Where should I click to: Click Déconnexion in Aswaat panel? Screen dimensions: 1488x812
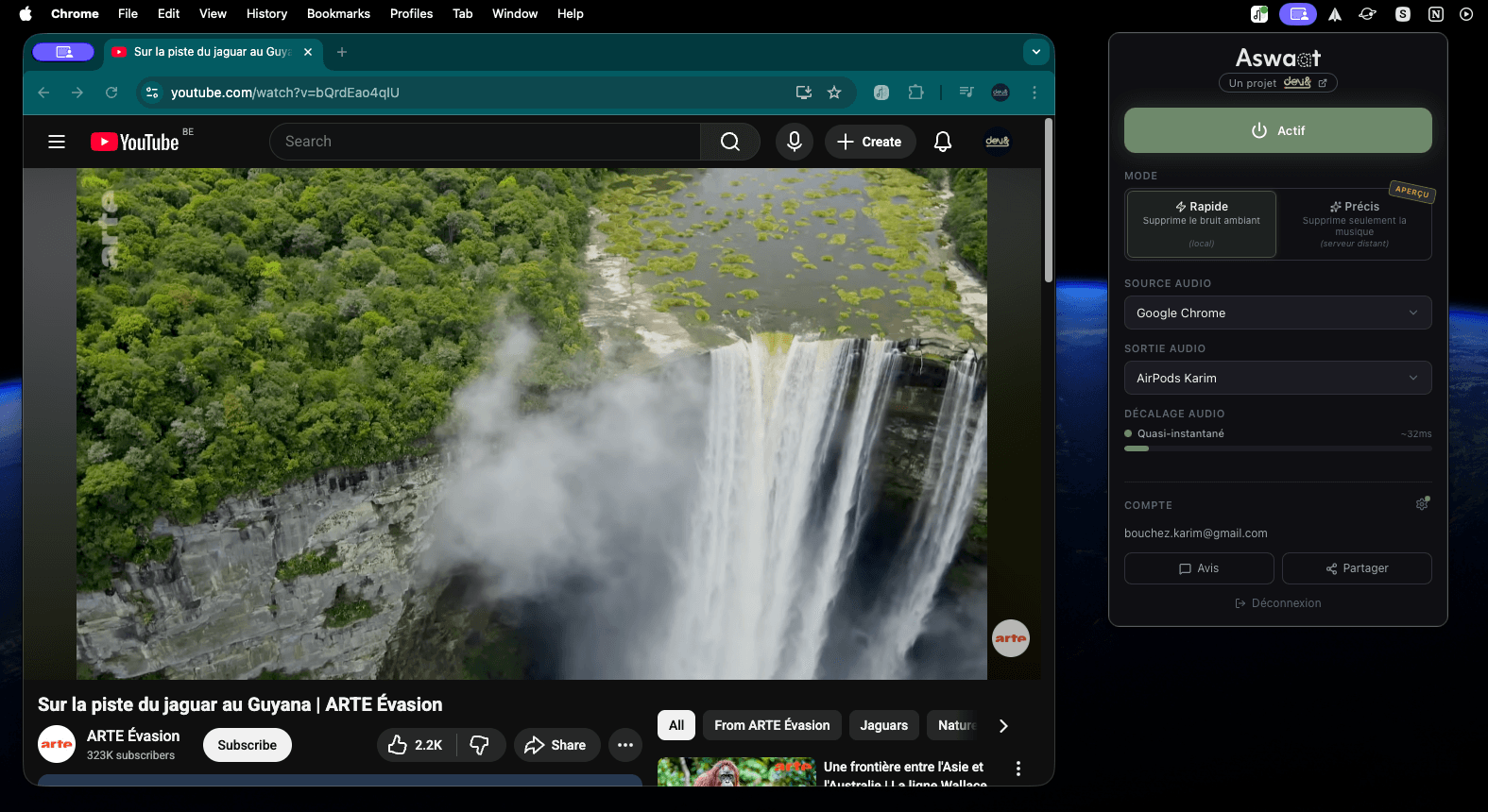tap(1278, 603)
